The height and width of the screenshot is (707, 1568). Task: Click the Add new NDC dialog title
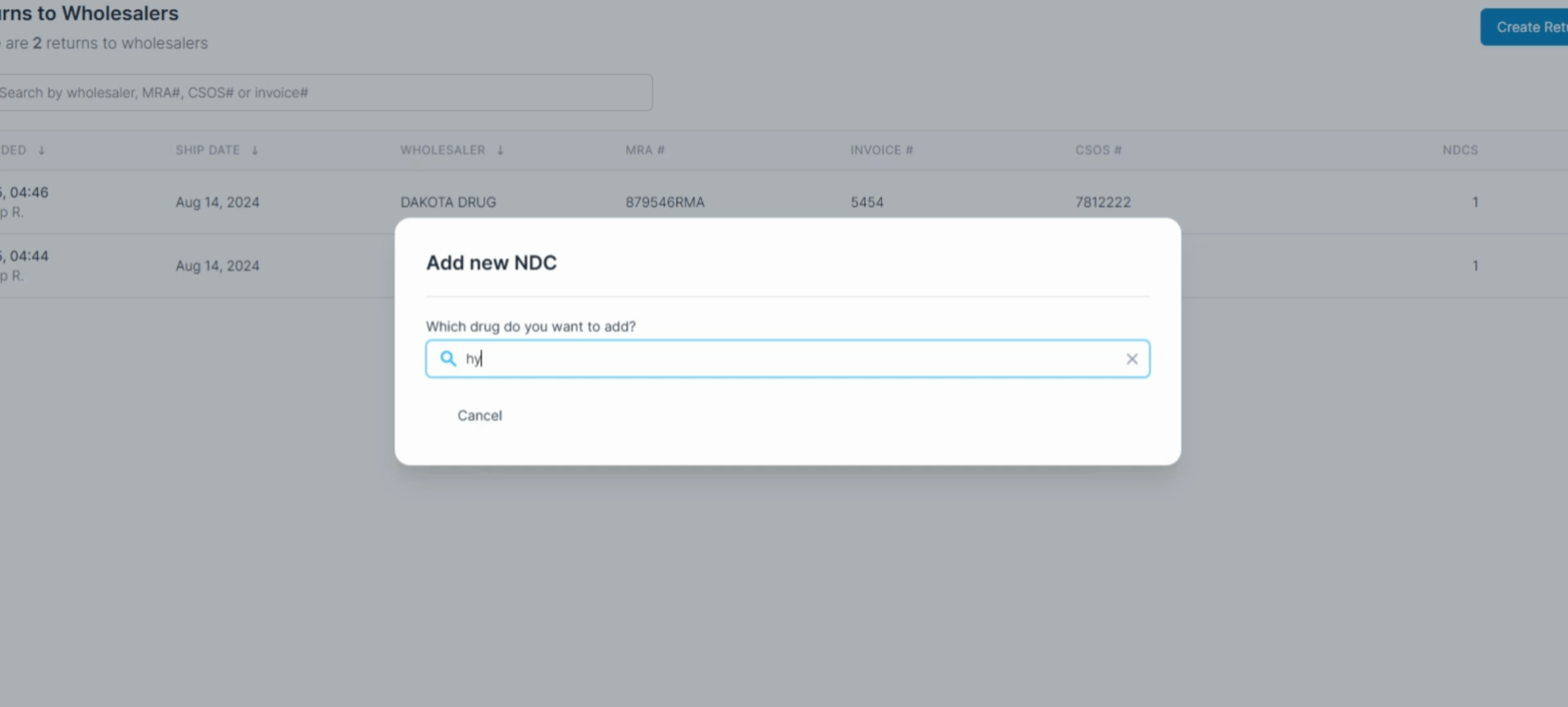[x=491, y=263]
